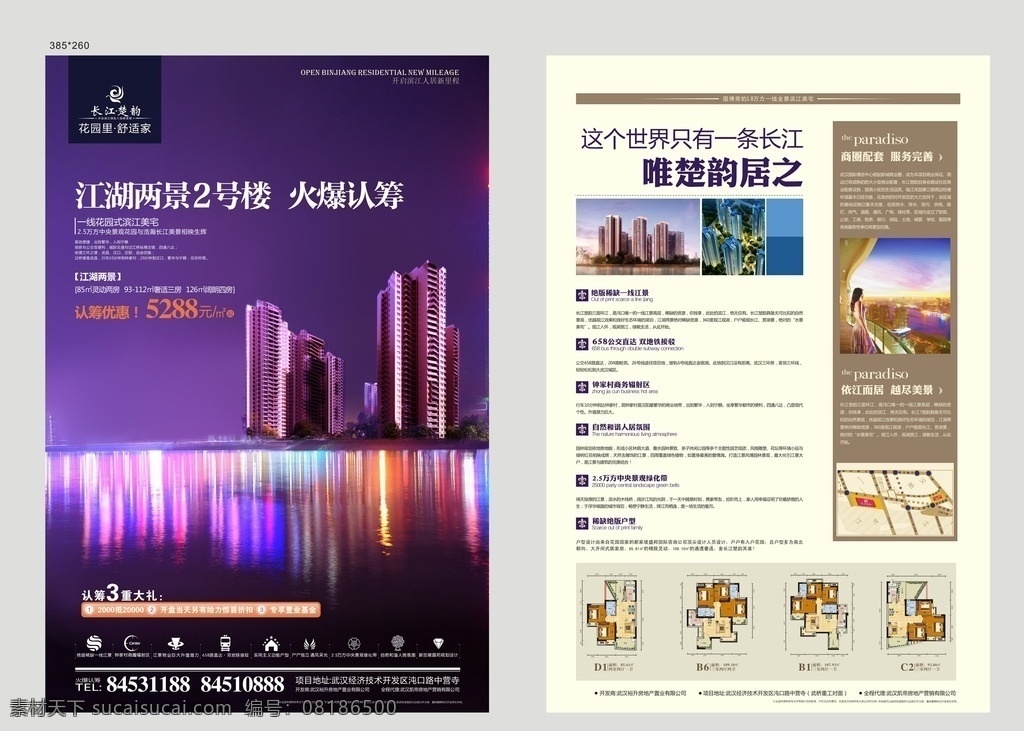1024x731 pixels.
Task: Click the fleur-de-lis icon beside 2.5万方中央景观绿化带
Action: 582,481
